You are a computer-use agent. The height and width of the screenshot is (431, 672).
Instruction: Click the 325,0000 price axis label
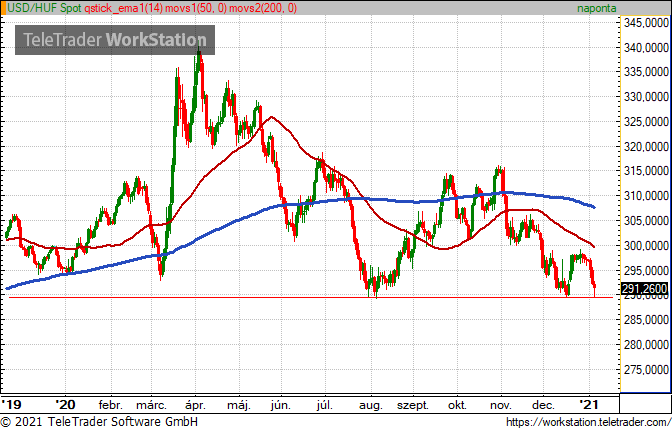[x=646, y=122]
